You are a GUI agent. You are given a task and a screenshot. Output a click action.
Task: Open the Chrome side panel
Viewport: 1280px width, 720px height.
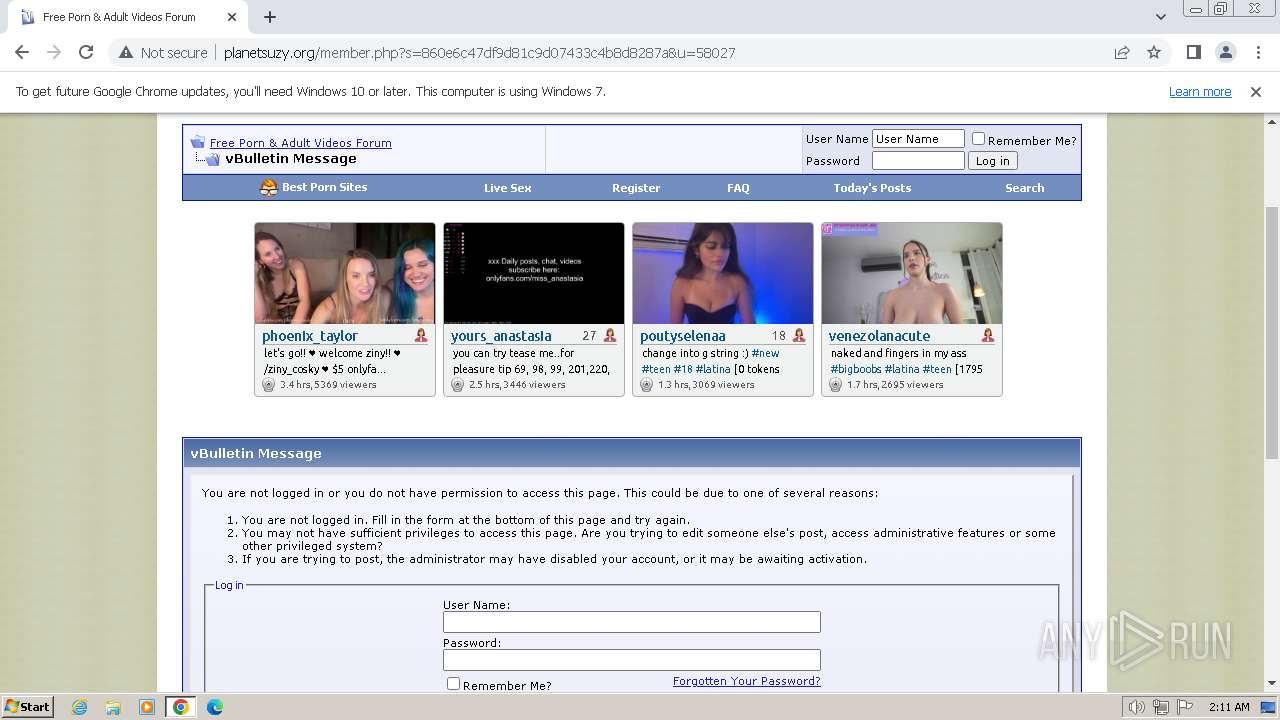coord(1193,52)
